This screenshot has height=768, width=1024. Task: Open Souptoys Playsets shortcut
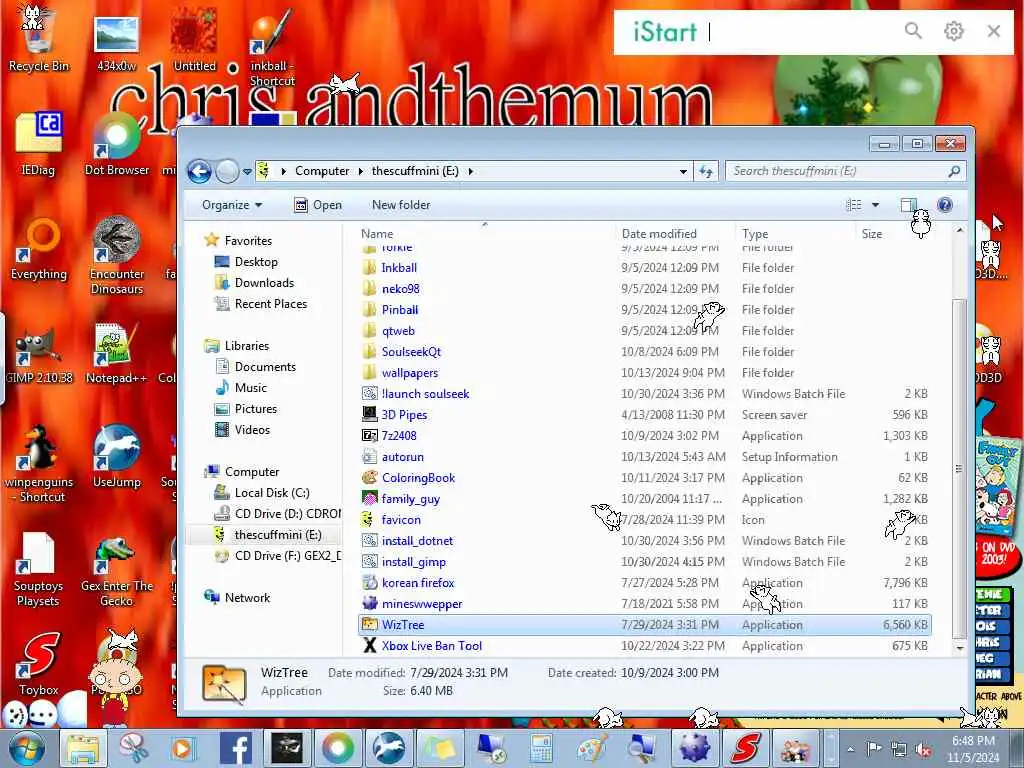tap(38, 569)
